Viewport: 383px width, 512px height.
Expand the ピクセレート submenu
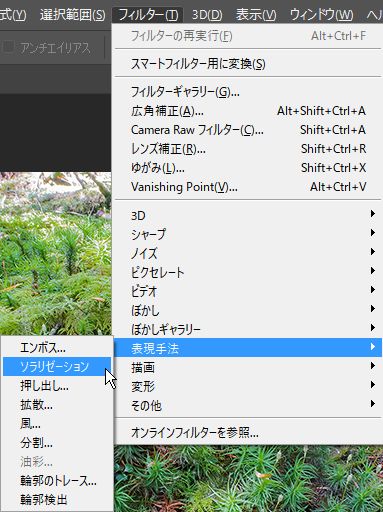click(x=248, y=272)
